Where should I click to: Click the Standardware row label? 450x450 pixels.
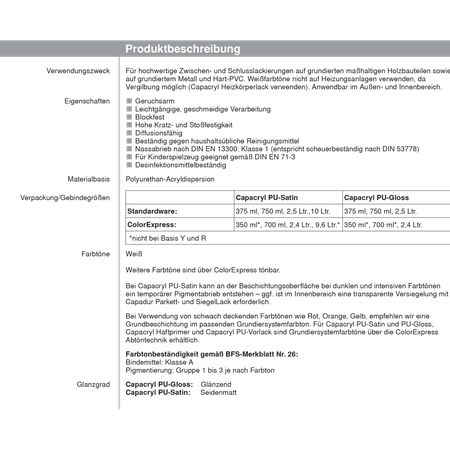tap(152, 211)
